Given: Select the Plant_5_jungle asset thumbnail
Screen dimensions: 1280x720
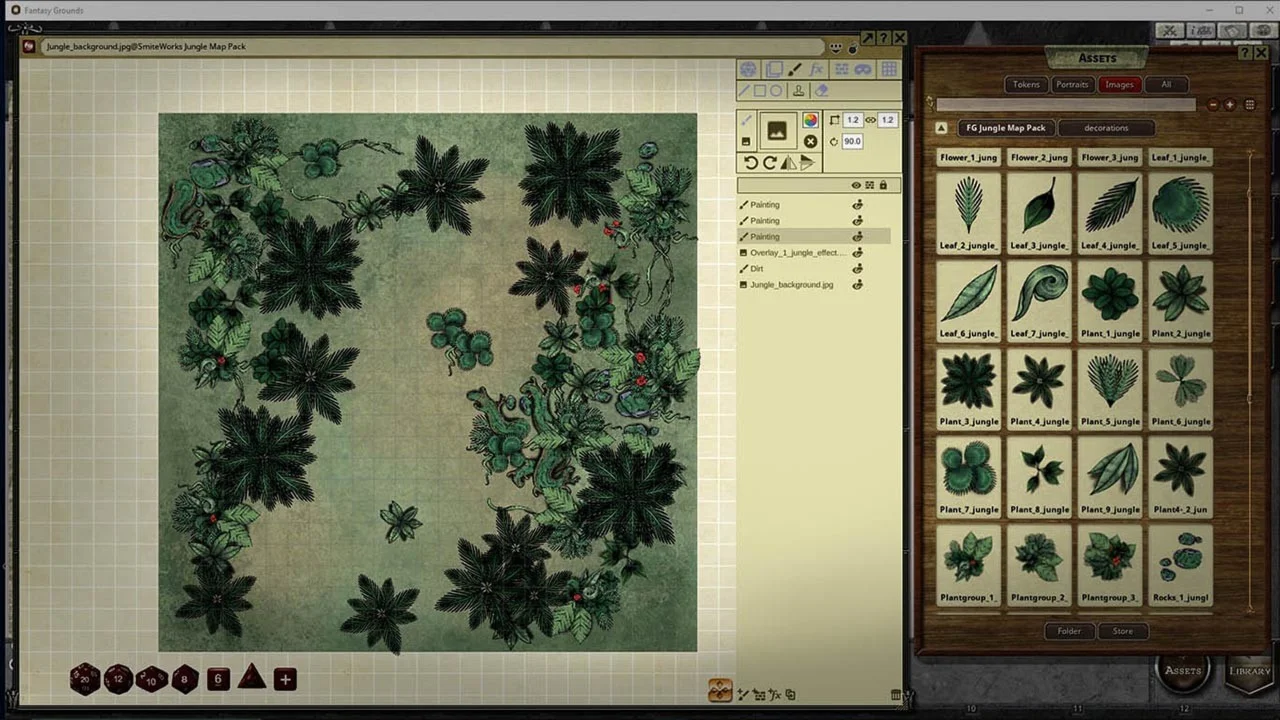Looking at the screenshot, I should (1110, 387).
